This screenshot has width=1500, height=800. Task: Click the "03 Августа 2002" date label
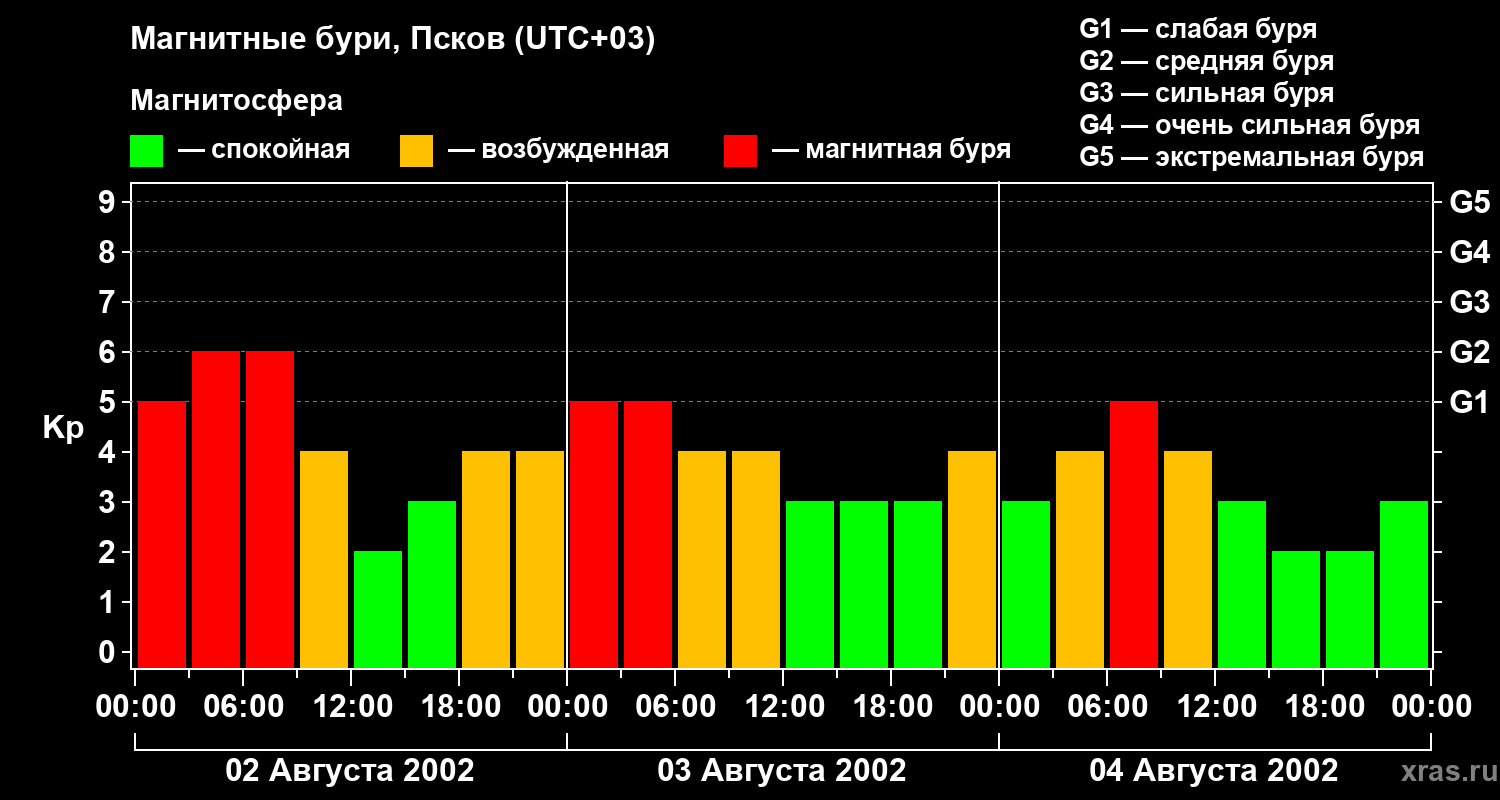pyautogui.click(x=782, y=770)
